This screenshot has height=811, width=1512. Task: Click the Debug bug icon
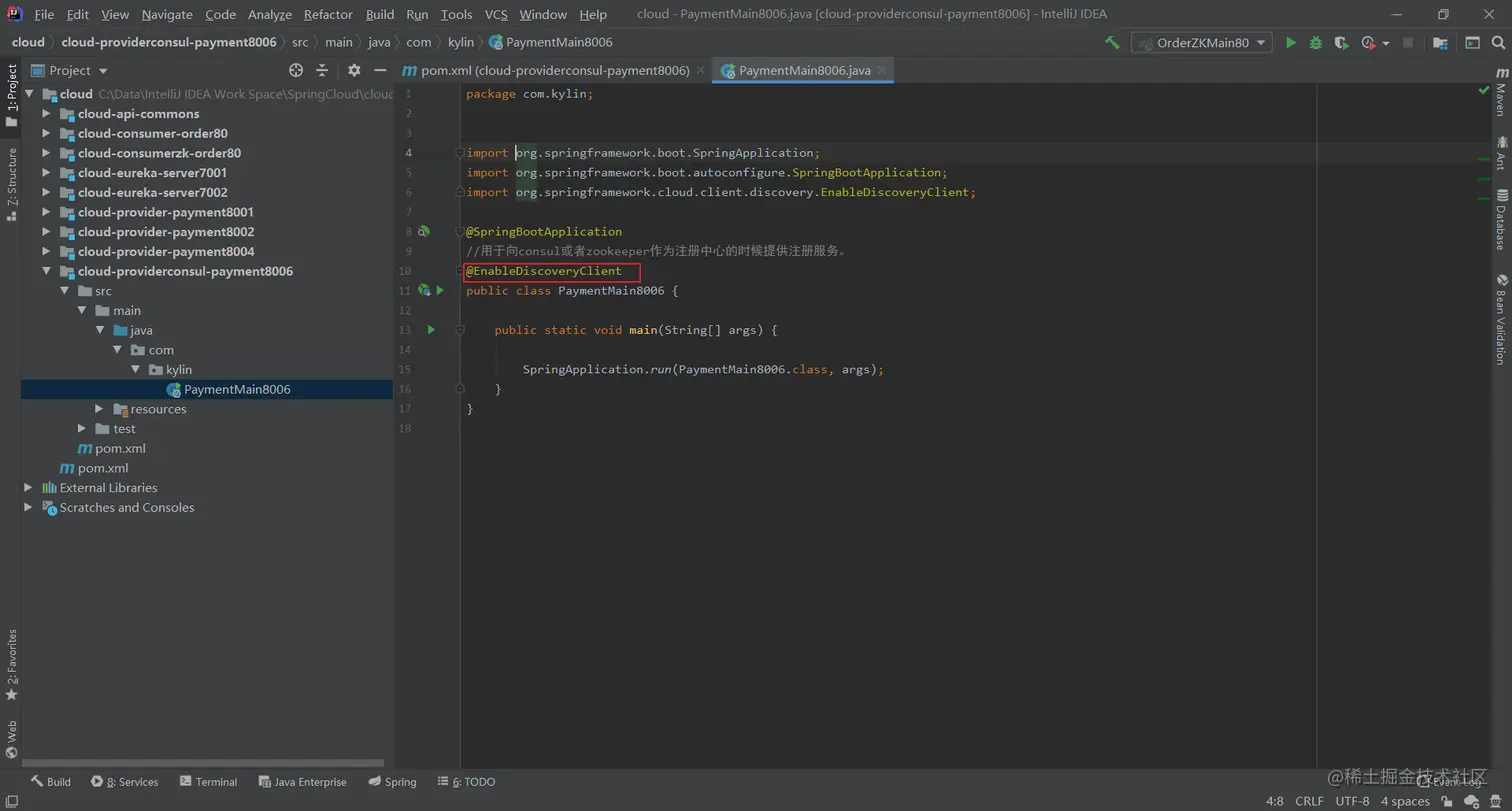click(x=1316, y=43)
